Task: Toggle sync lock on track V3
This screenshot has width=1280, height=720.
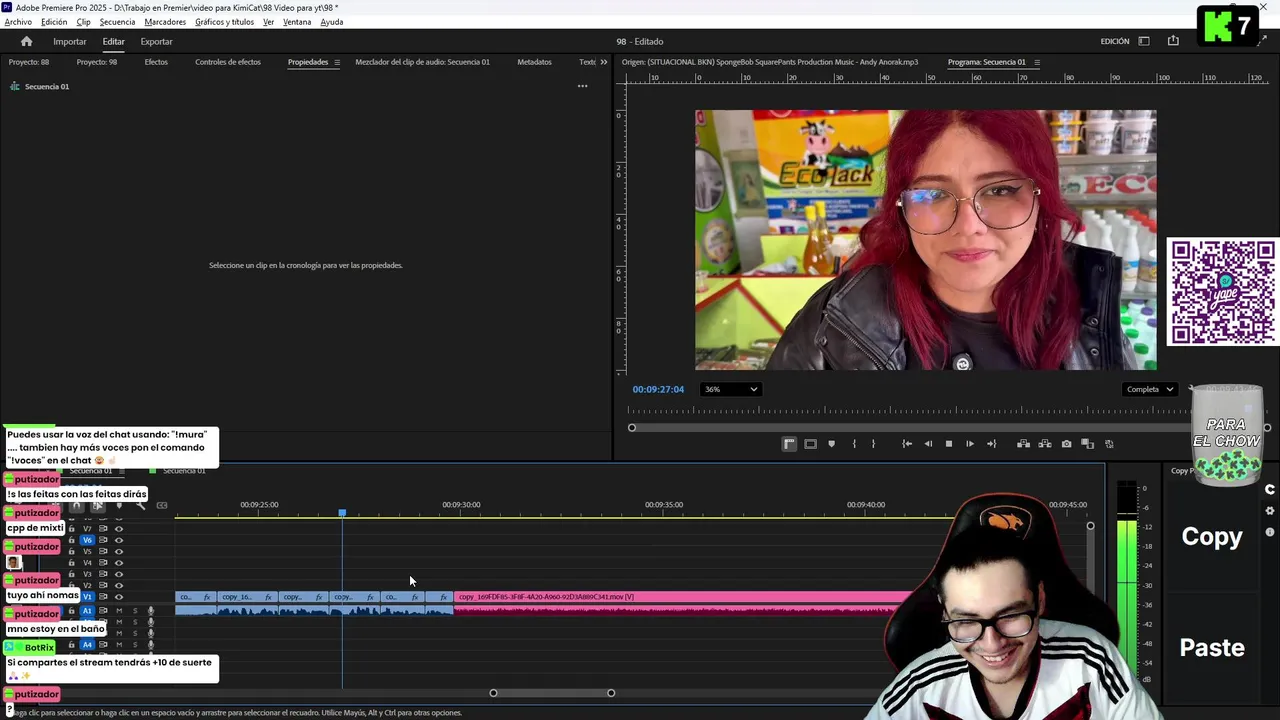Action: tap(102, 574)
